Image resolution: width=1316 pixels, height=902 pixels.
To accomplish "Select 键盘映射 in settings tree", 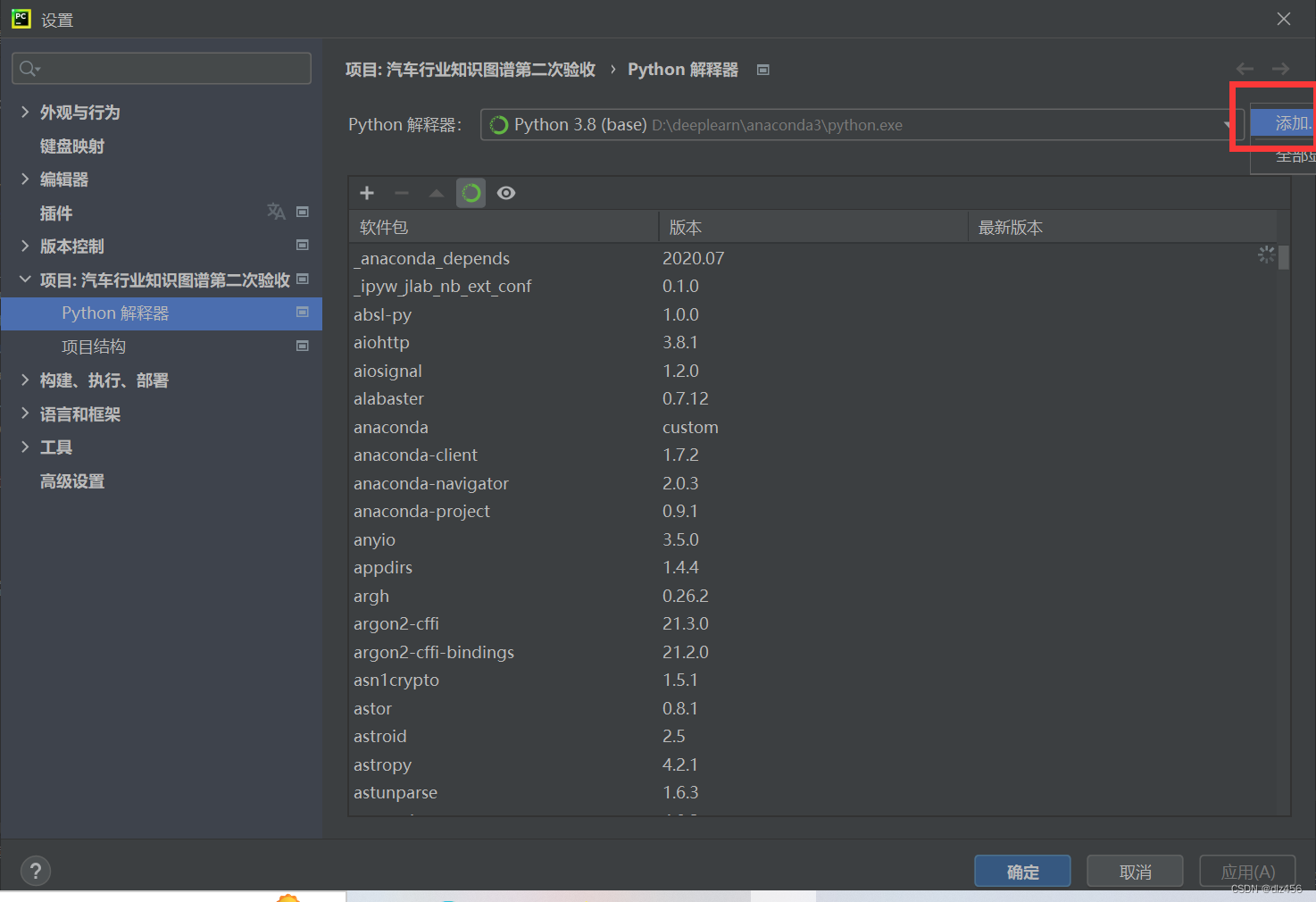I will [72, 146].
